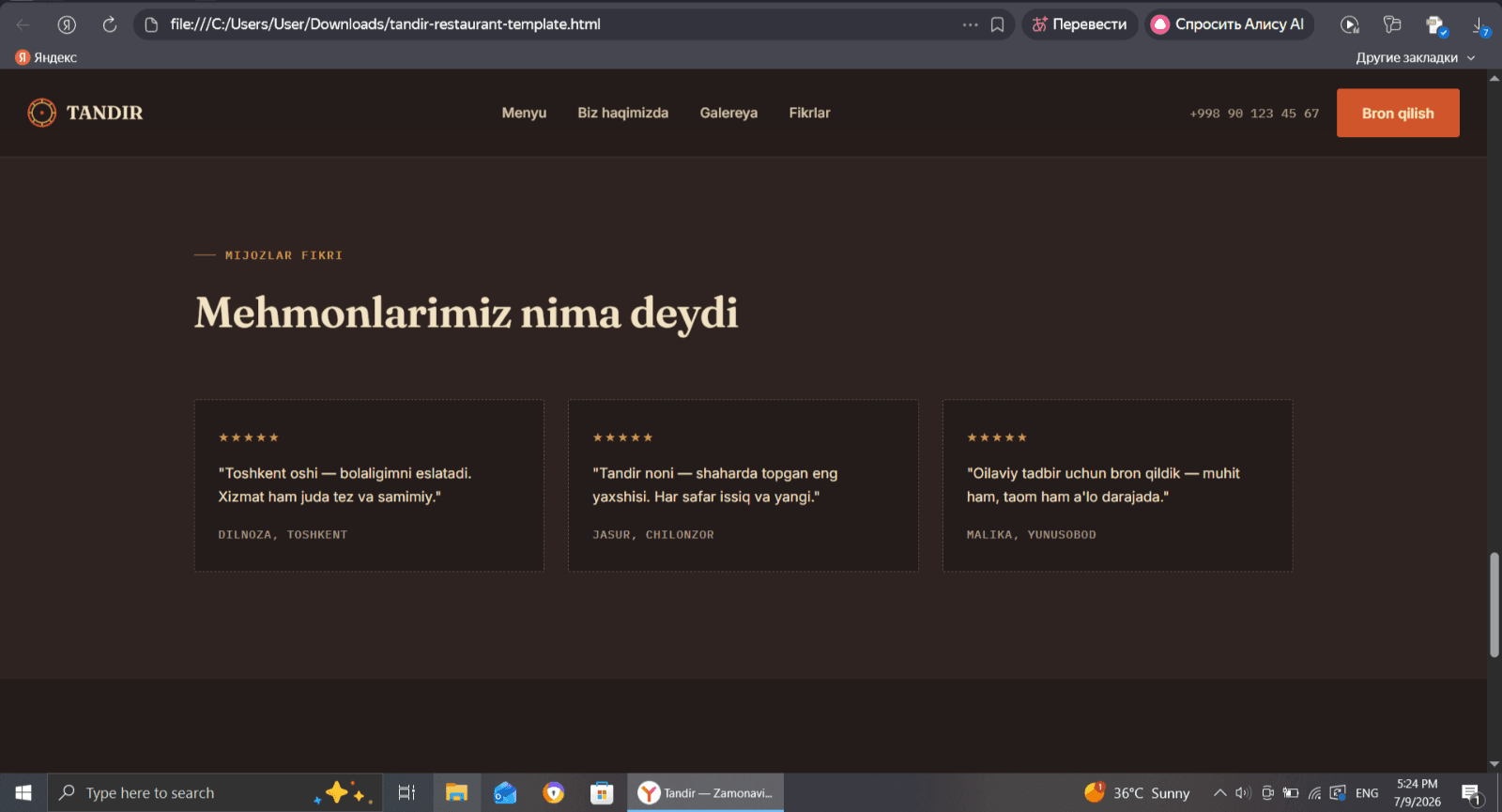Screen dimensions: 1502x812
Task: Click phone number +998 90 123 45 67
Action: tap(1254, 114)
